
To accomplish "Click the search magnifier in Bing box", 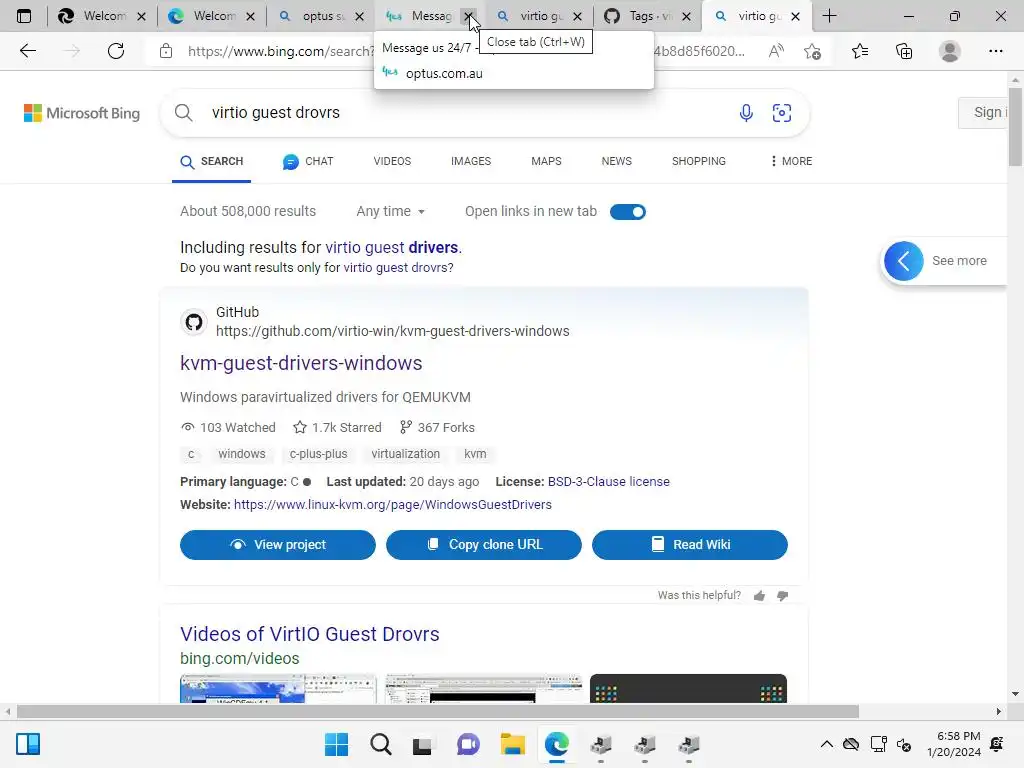I will 184,113.
